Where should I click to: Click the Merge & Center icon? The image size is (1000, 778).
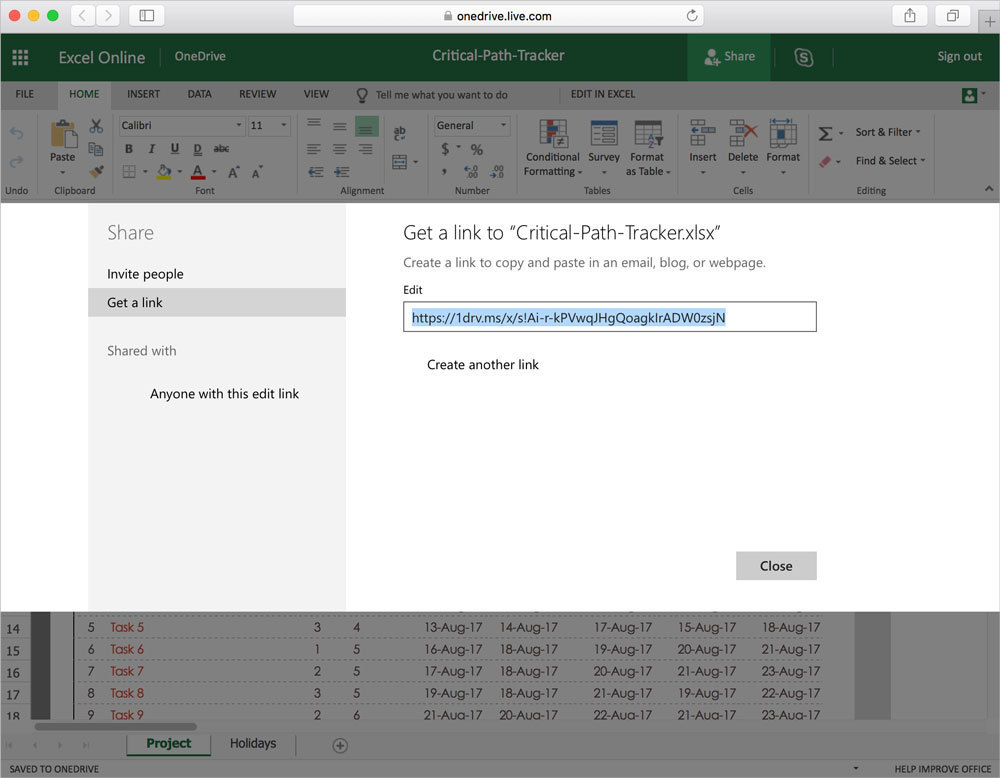(x=400, y=162)
